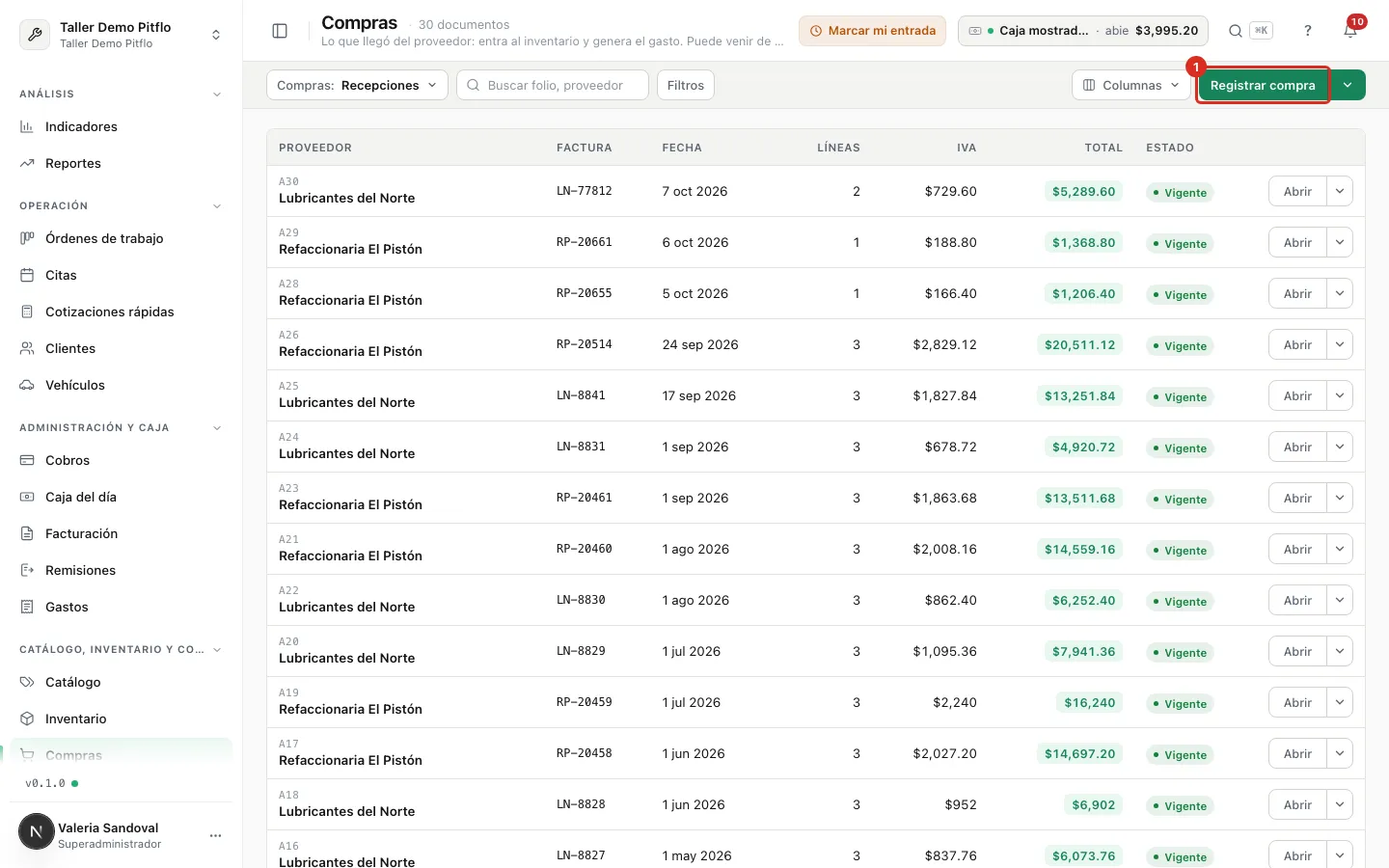Click Marcar mi entrada button

[872, 31]
